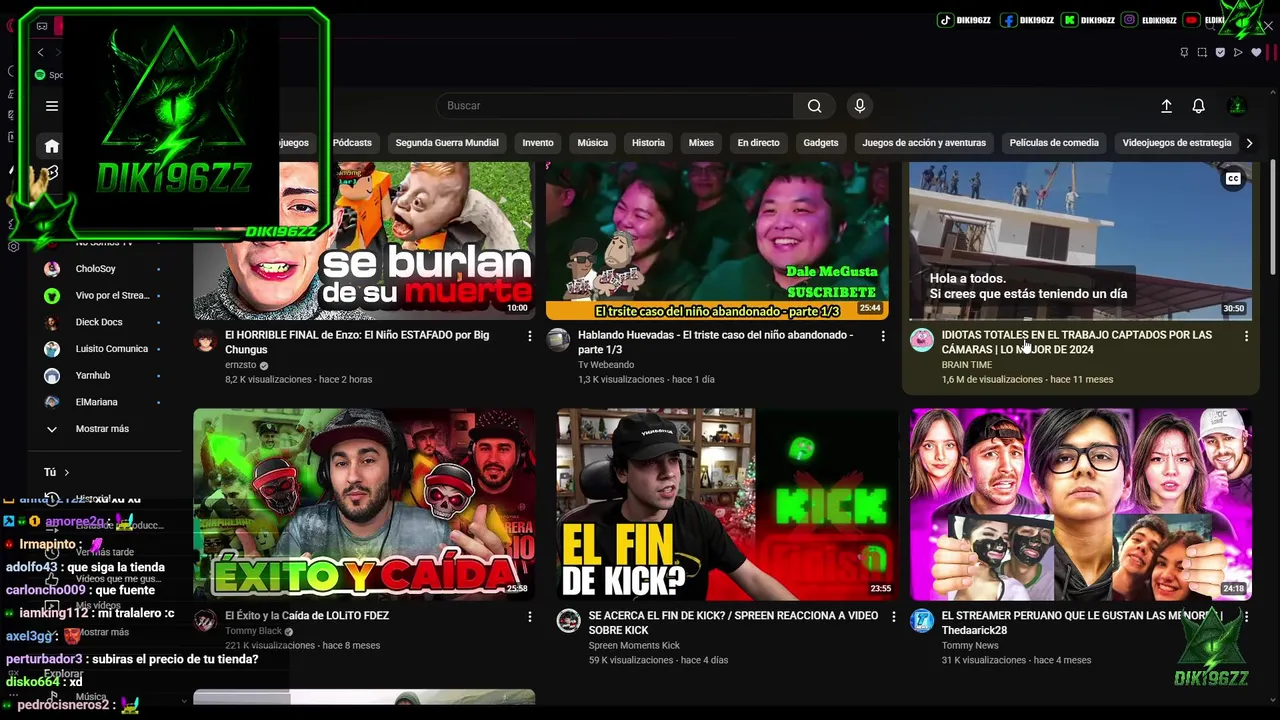Select the Segunda Guerra Mundial chip

447,143
